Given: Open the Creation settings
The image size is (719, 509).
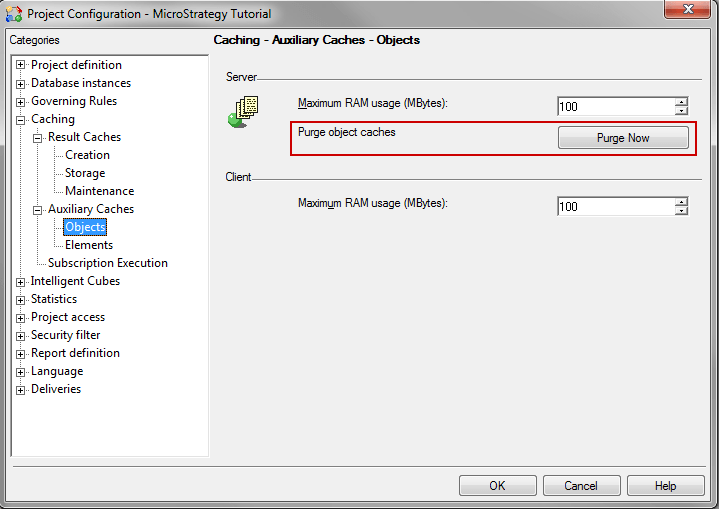Looking at the screenshot, I should point(87,155).
